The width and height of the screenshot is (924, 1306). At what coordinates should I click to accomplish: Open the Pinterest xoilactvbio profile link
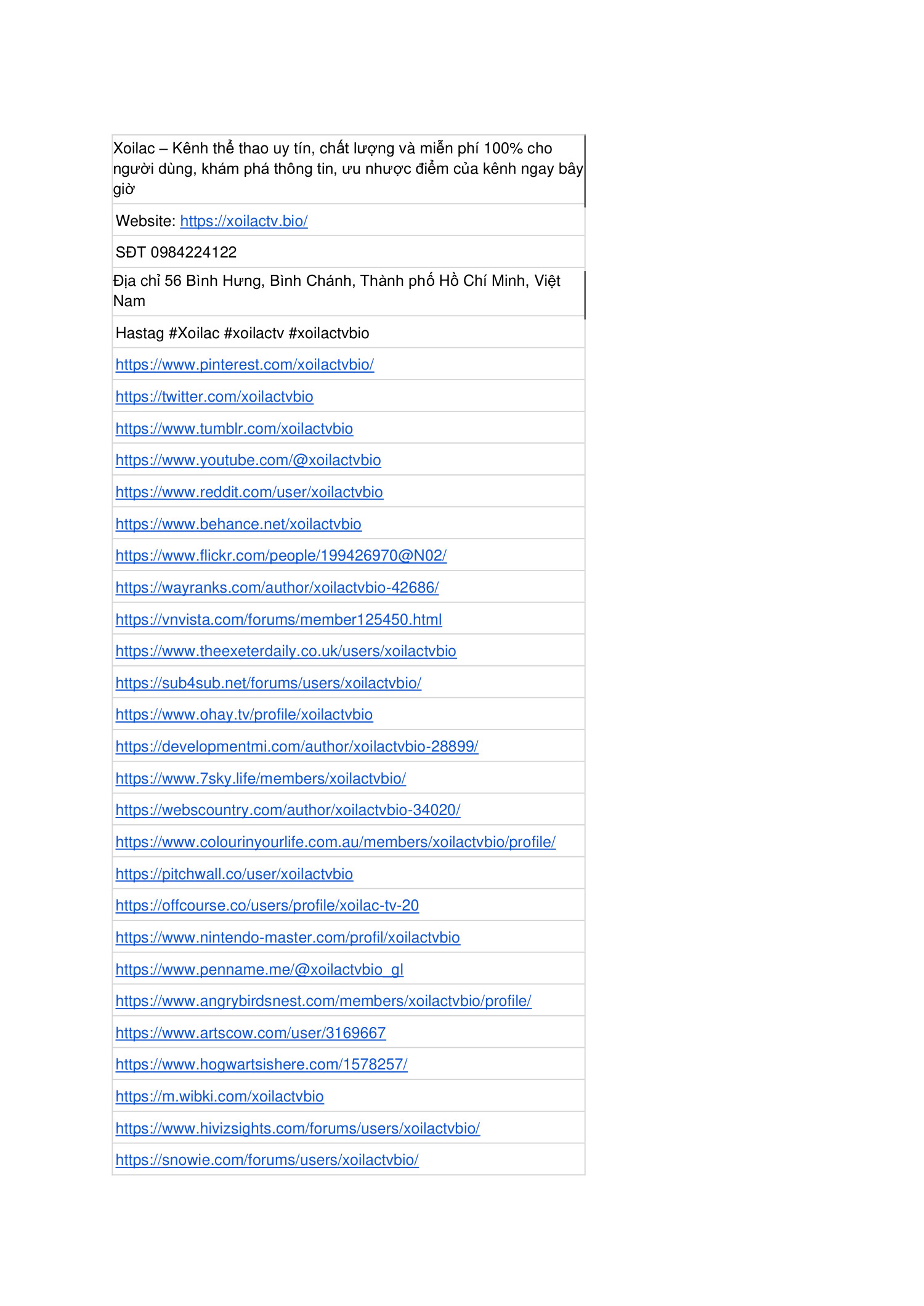point(245,365)
